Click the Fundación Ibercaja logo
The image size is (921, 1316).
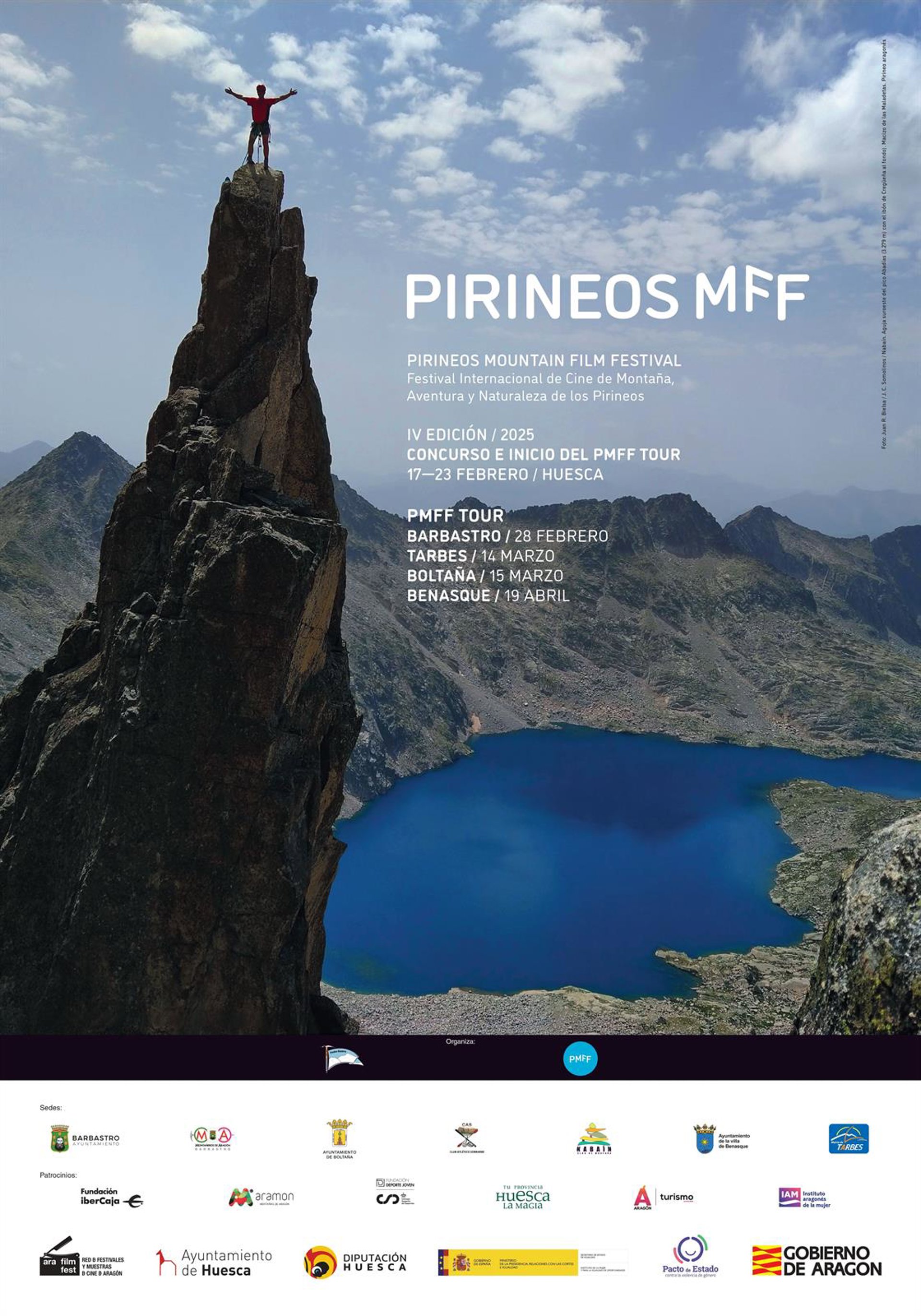pos(111,1197)
